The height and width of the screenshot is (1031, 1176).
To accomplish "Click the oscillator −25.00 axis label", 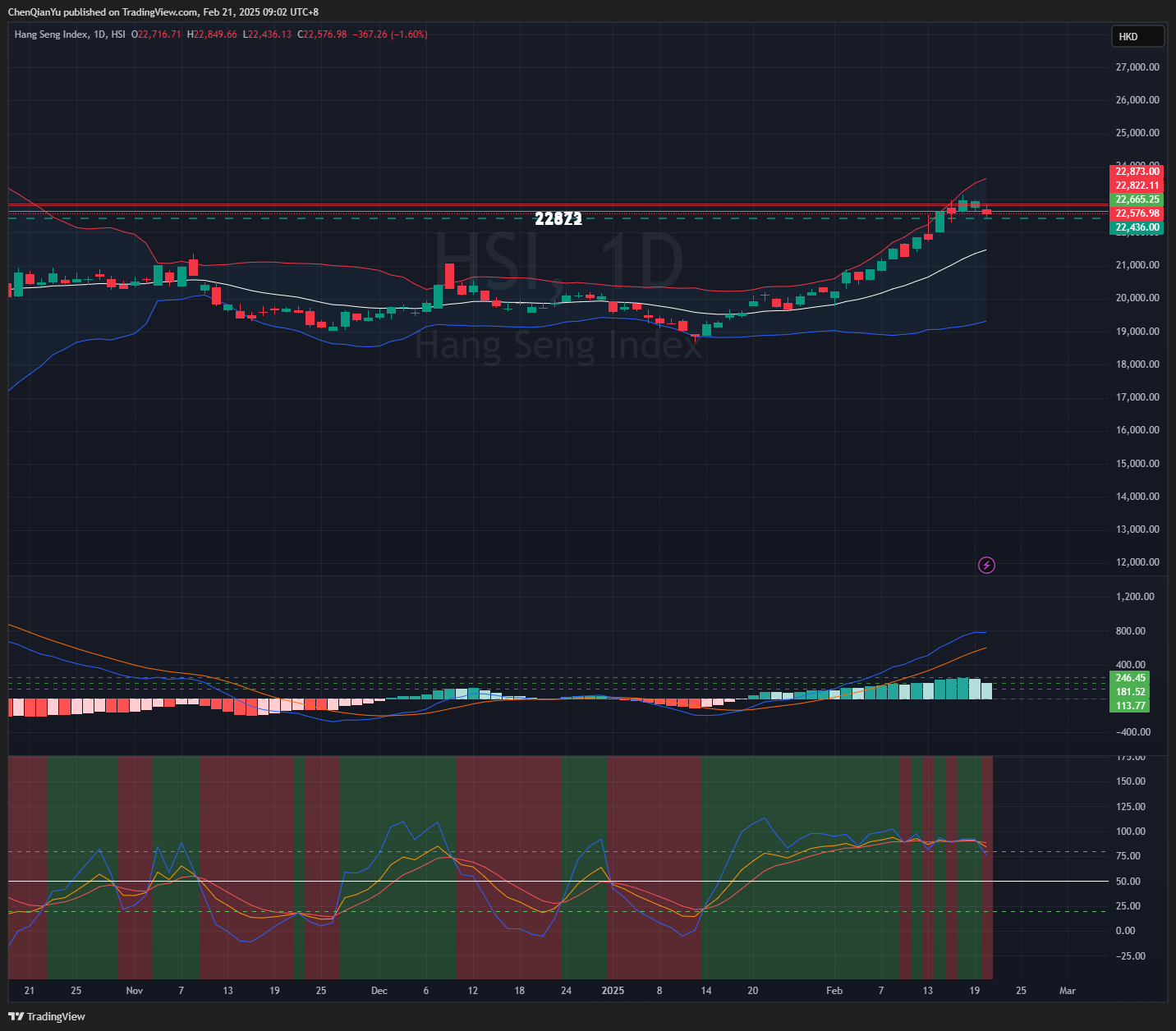I will click(x=1130, y=956).
